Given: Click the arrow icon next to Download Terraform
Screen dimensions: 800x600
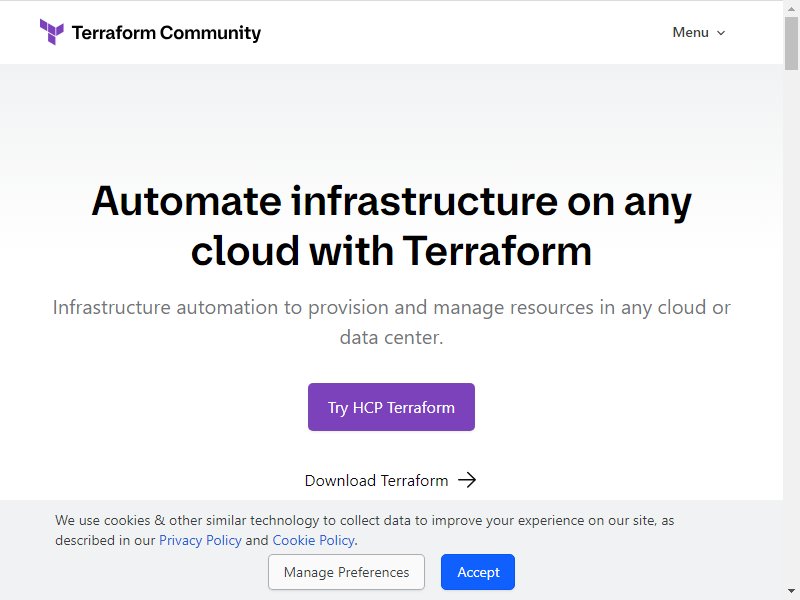Looking at the screenshot, I should coord(467,480).
